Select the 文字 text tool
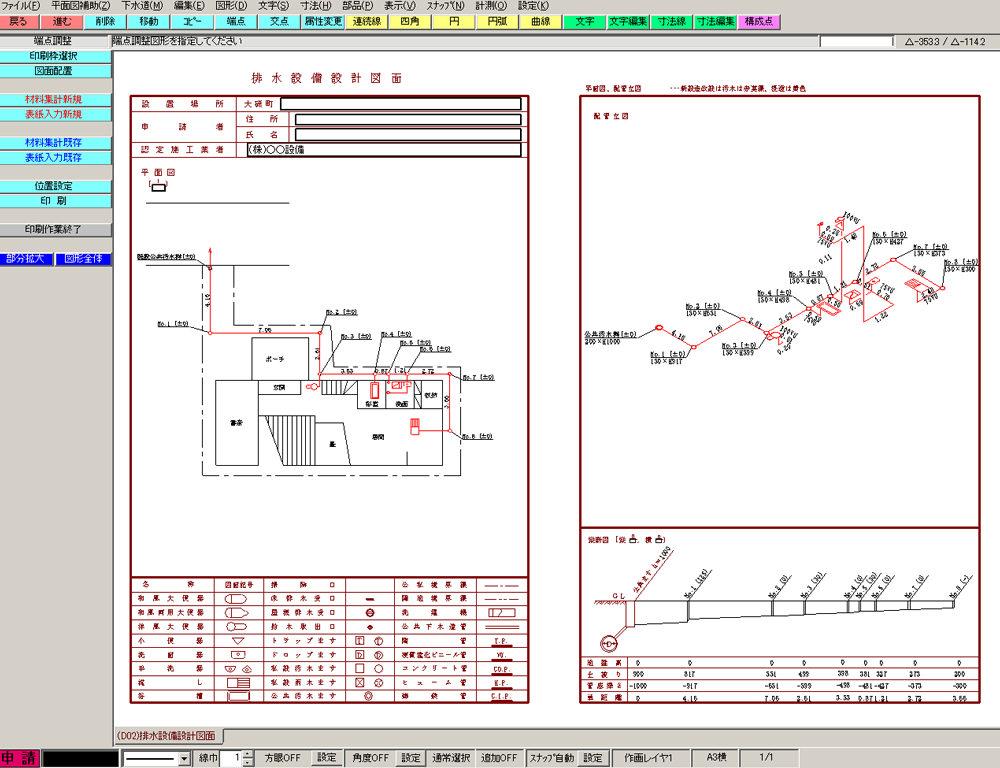Image resolution: width=1000 pixels, height=768 pixels. pos(584,22)
